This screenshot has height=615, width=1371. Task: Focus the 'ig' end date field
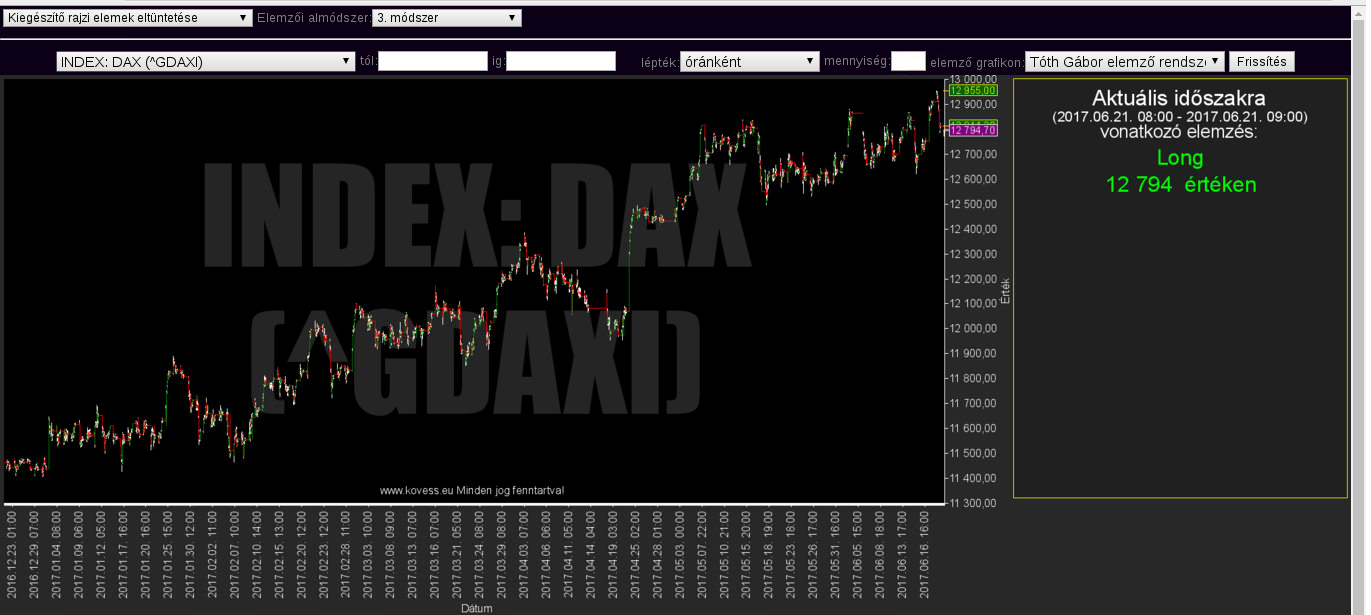coord(560,62)
